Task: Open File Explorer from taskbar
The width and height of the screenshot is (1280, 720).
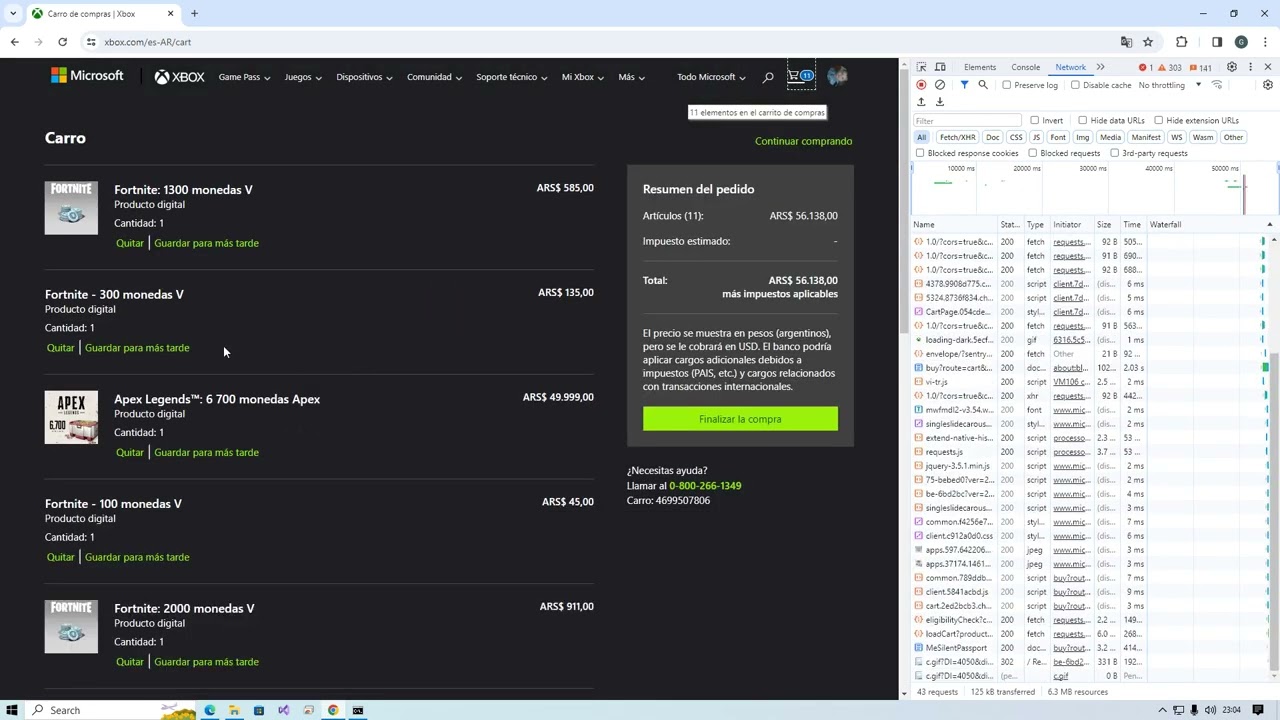Action: (234, 710)
